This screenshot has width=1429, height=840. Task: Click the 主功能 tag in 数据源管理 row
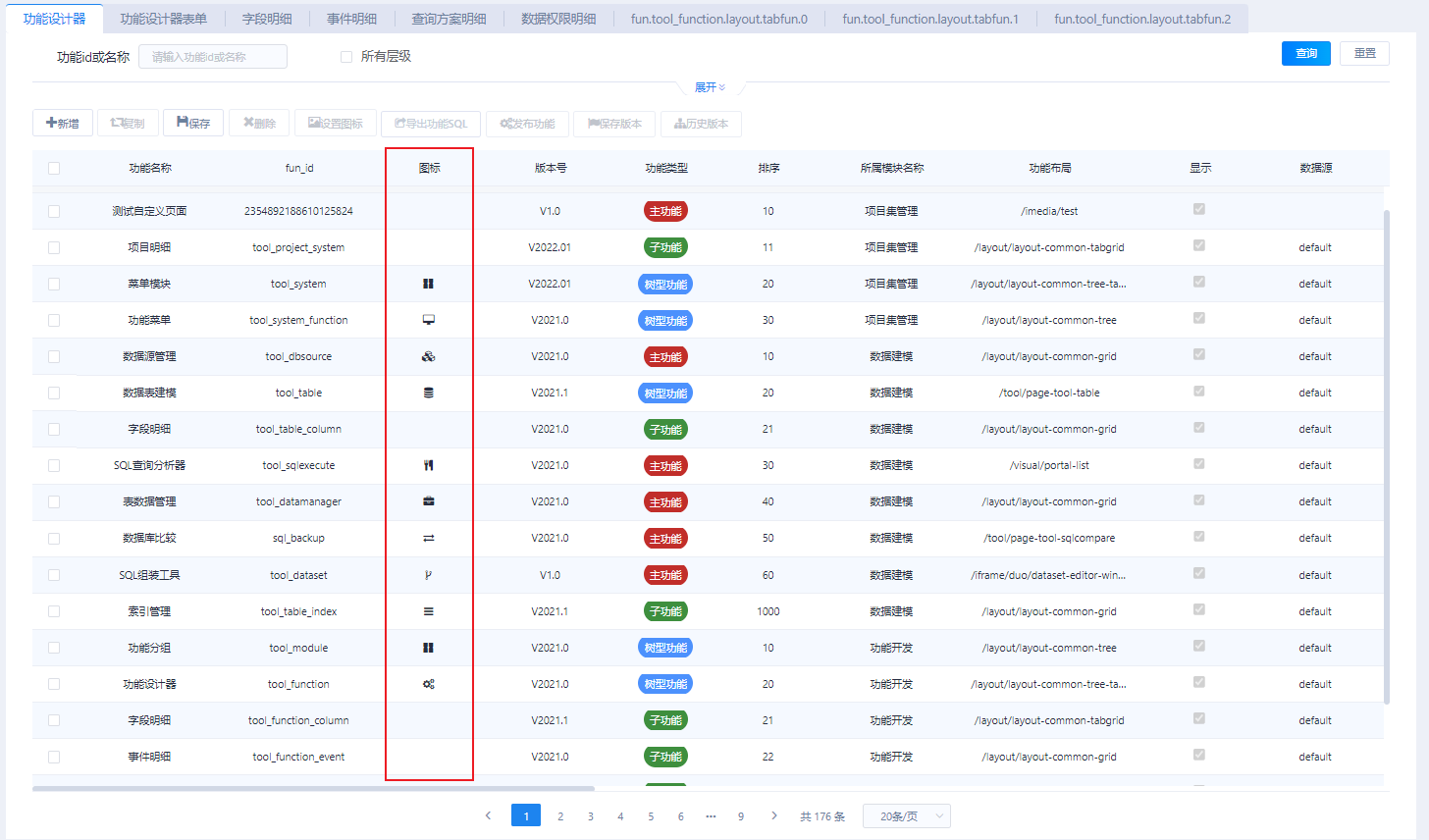665,357
